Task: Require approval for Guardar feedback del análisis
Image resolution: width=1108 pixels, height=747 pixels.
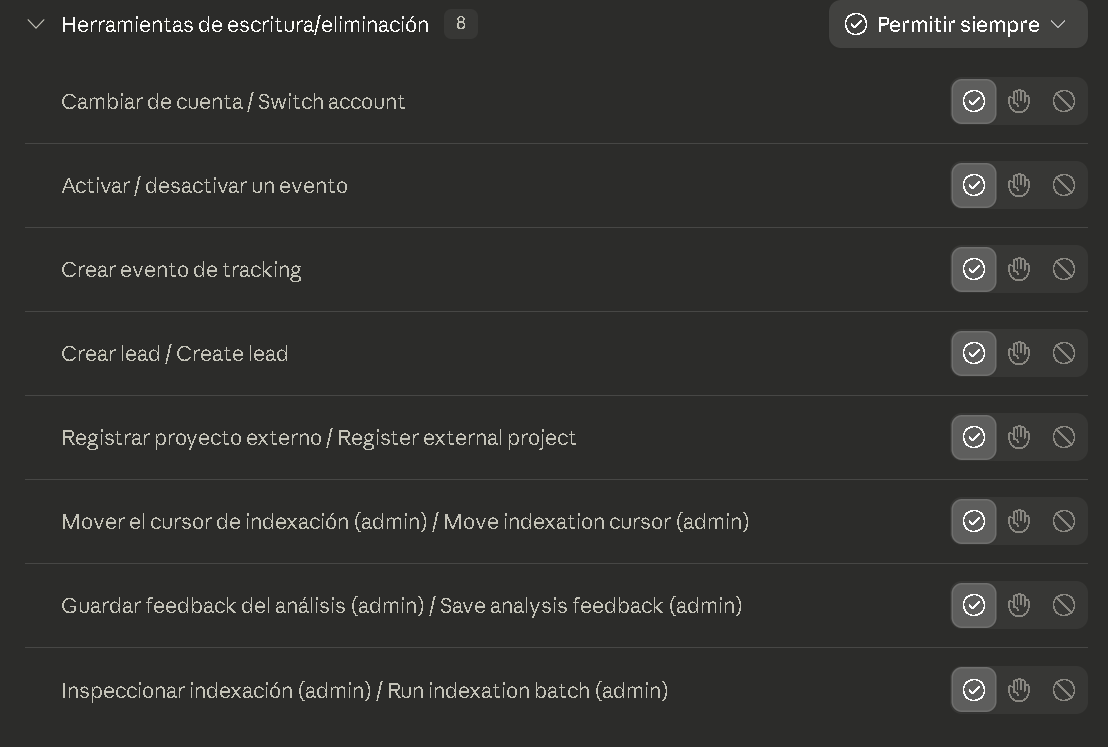Action: coord(1018,605)
